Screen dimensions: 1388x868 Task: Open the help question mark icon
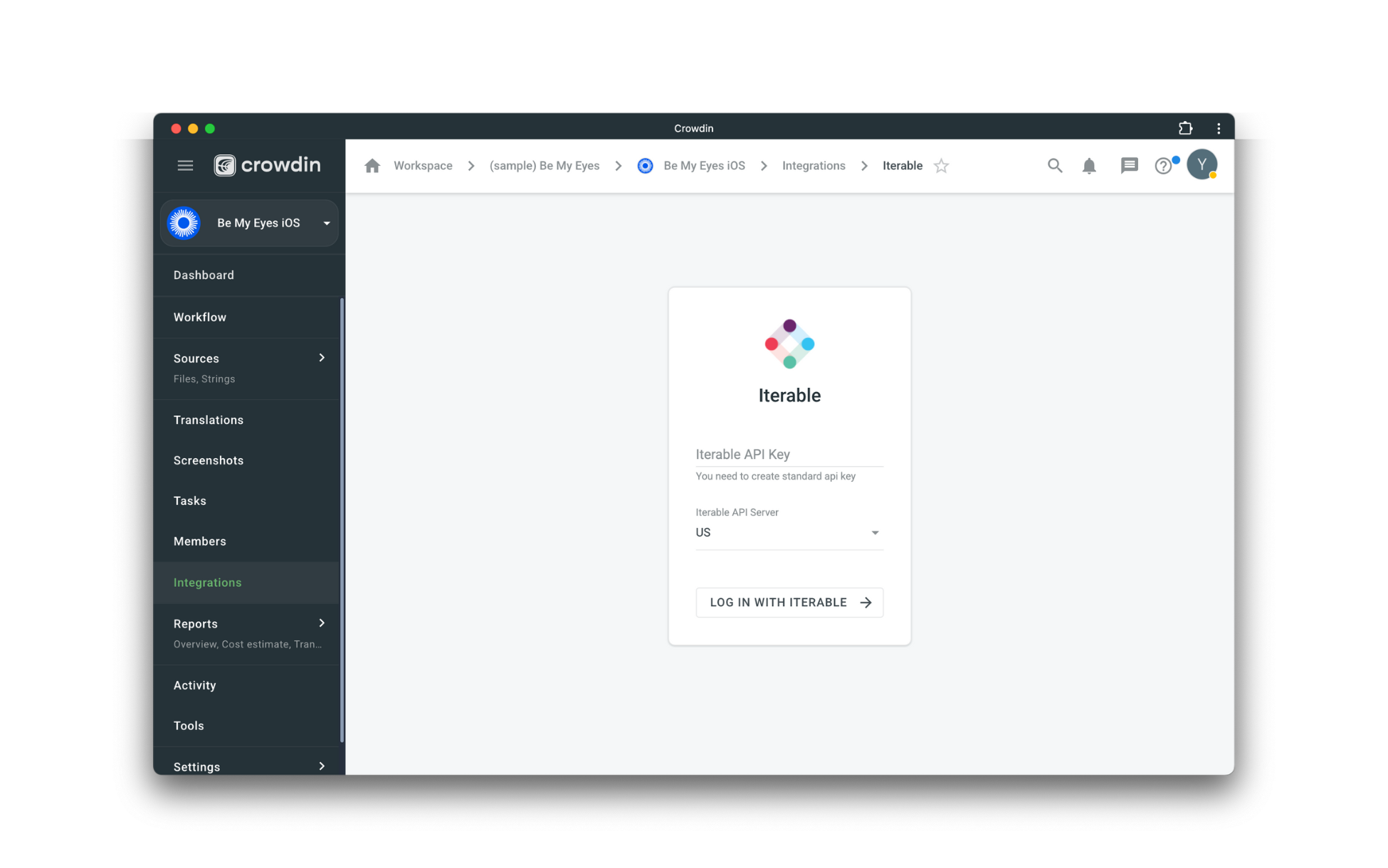[x=1163, y=166]
